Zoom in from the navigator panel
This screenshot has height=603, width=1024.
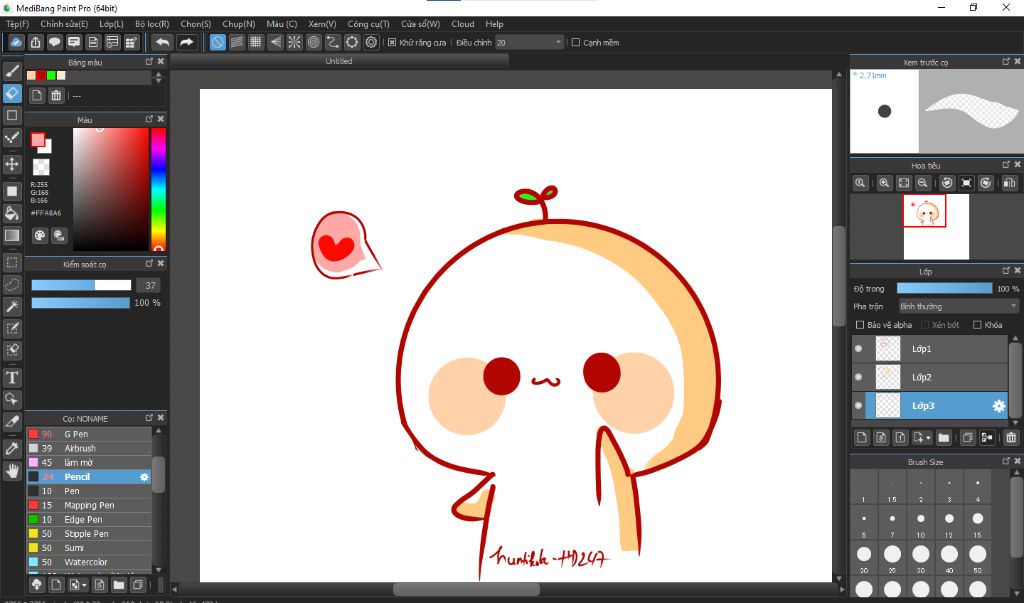click(884, 183)
